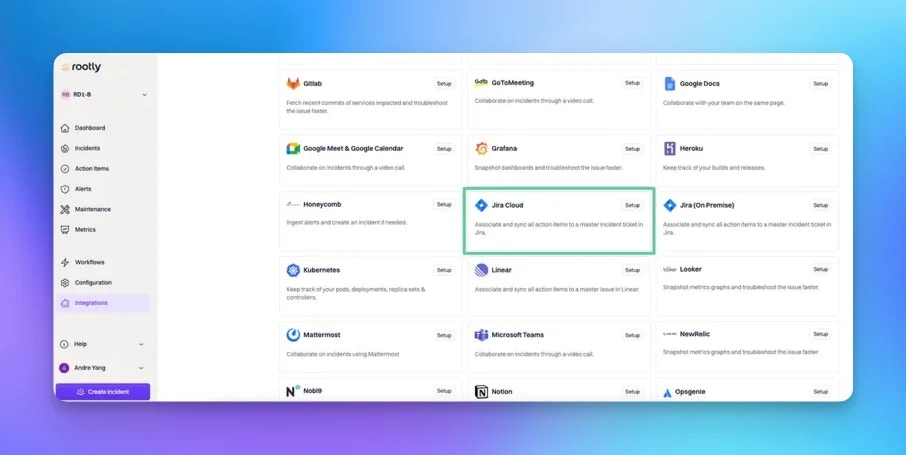This screenshot has width=906, height=455.
Task: Click the Heroku logo
Action: click(670, 149)
